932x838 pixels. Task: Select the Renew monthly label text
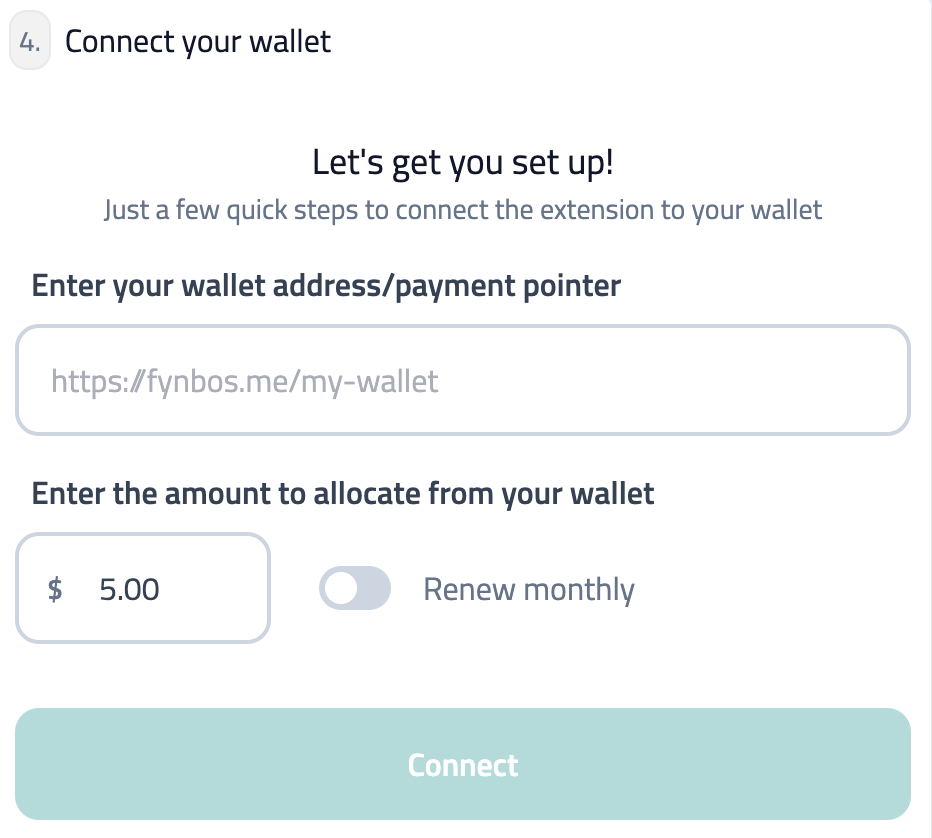tap(528, 589)
